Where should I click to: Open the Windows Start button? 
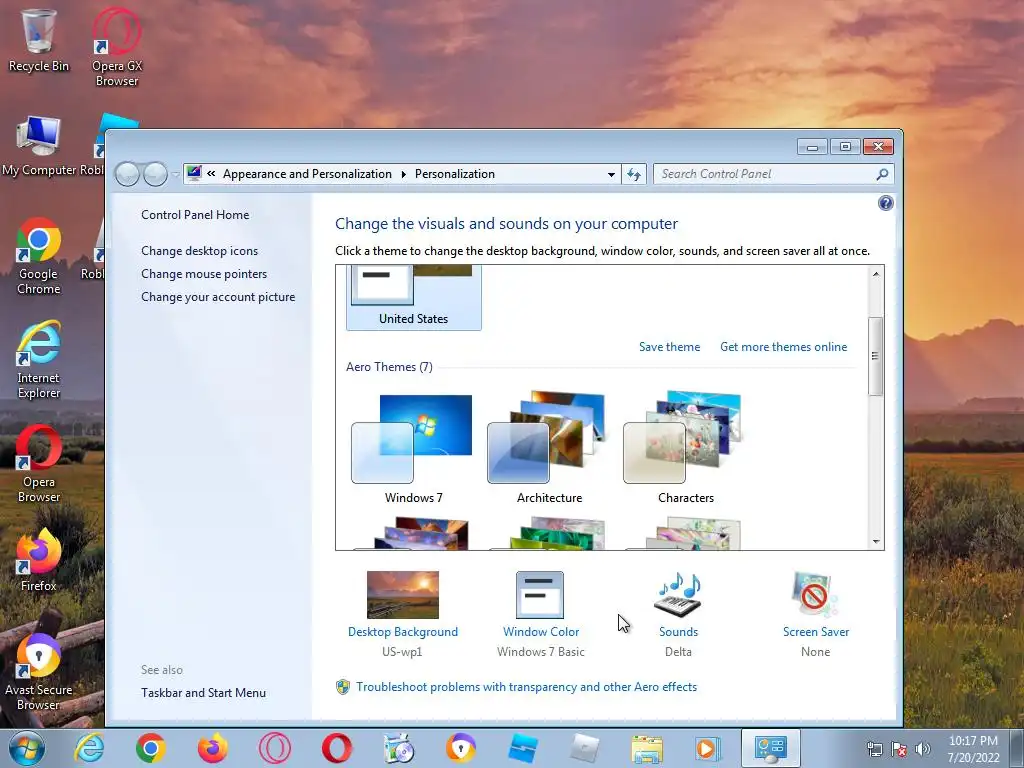pyautogui.click(x=27, y=748)
